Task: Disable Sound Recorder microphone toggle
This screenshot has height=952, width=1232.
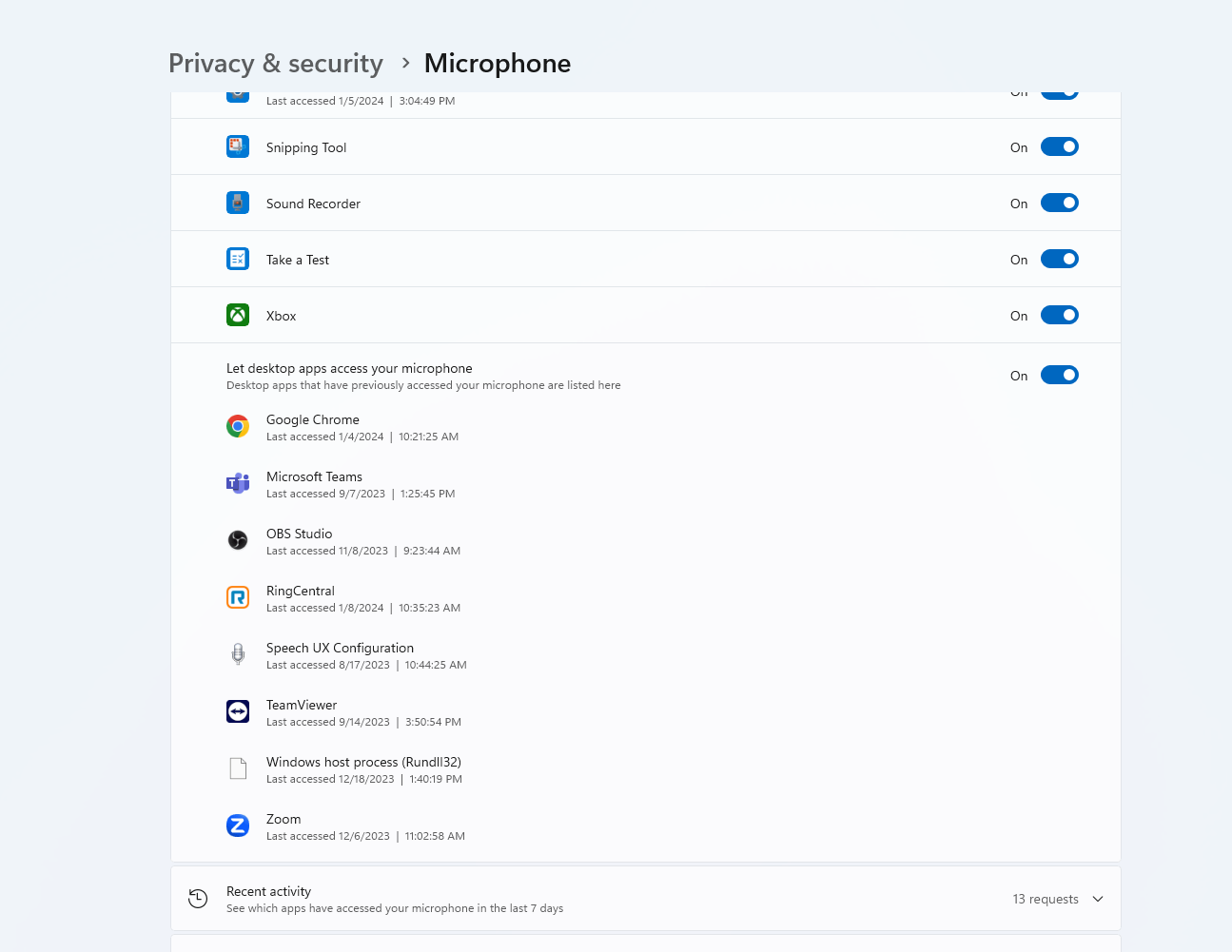Action: 1060,203
